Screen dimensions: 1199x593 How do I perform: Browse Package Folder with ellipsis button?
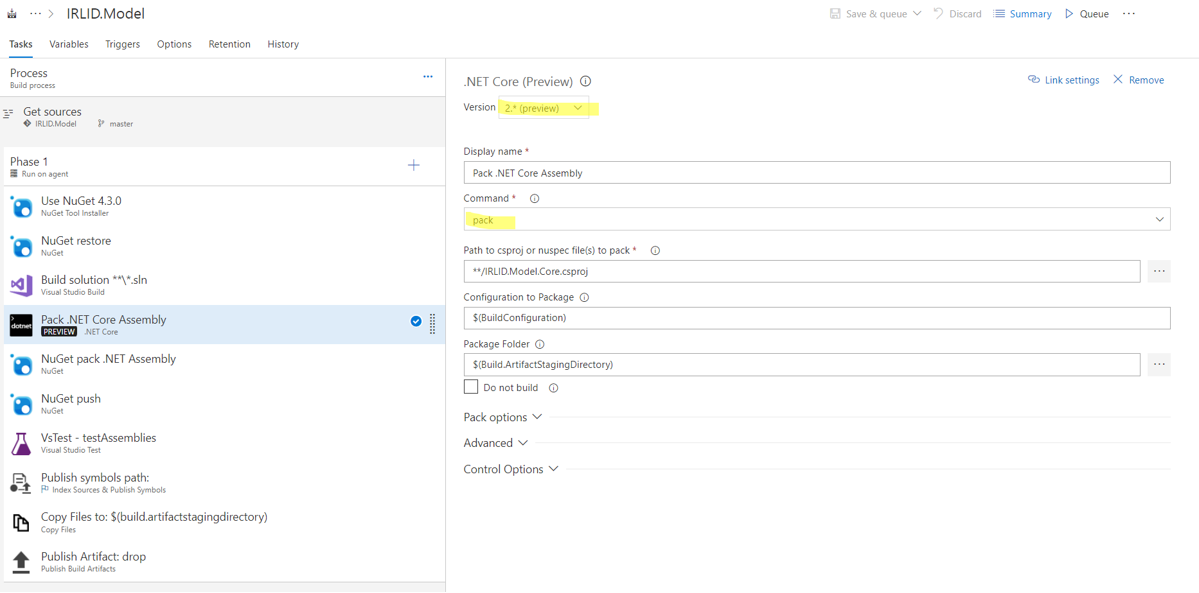pyautogui.click(x=1159, y=365)
